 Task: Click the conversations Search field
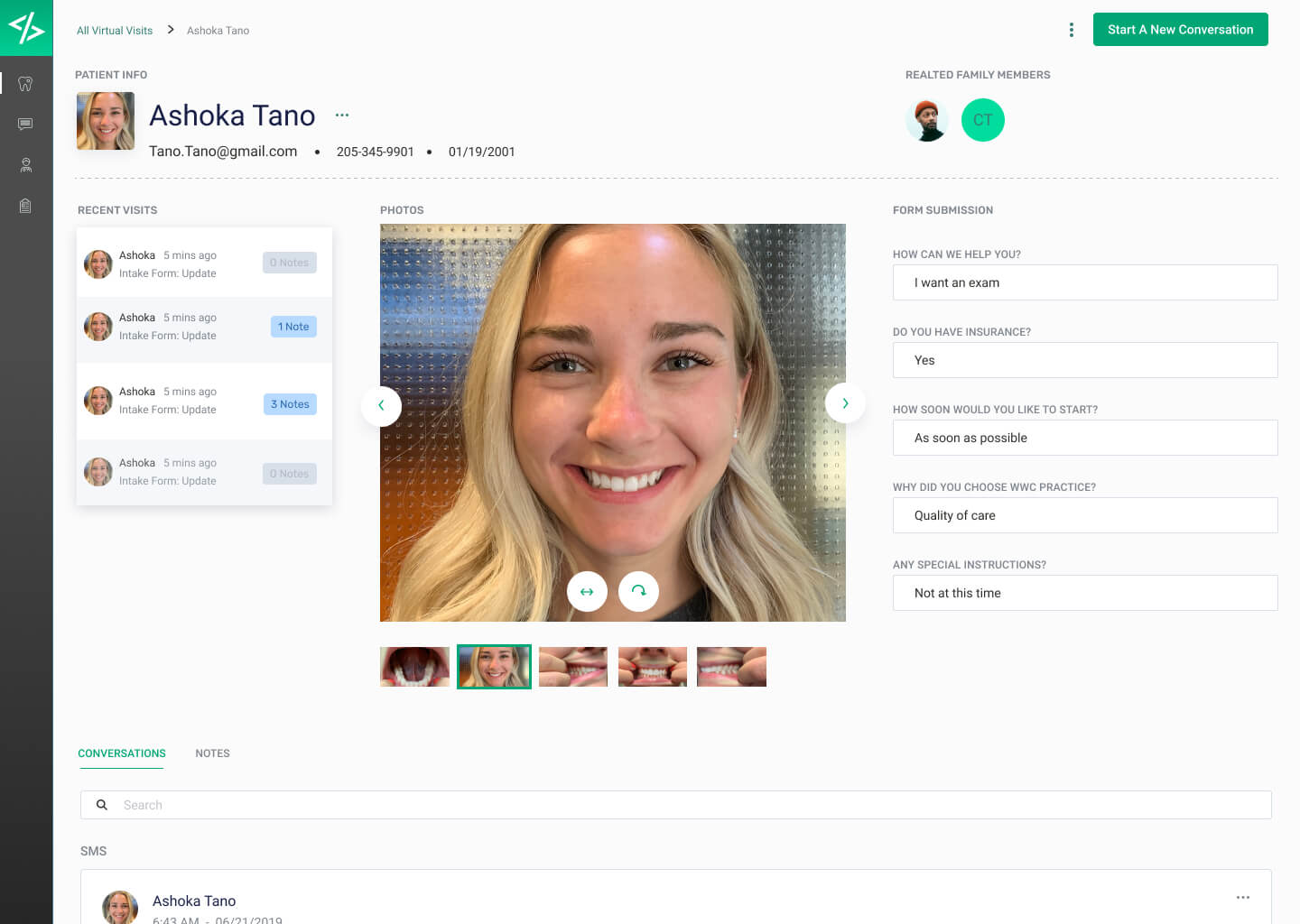[x=676, y=805]
